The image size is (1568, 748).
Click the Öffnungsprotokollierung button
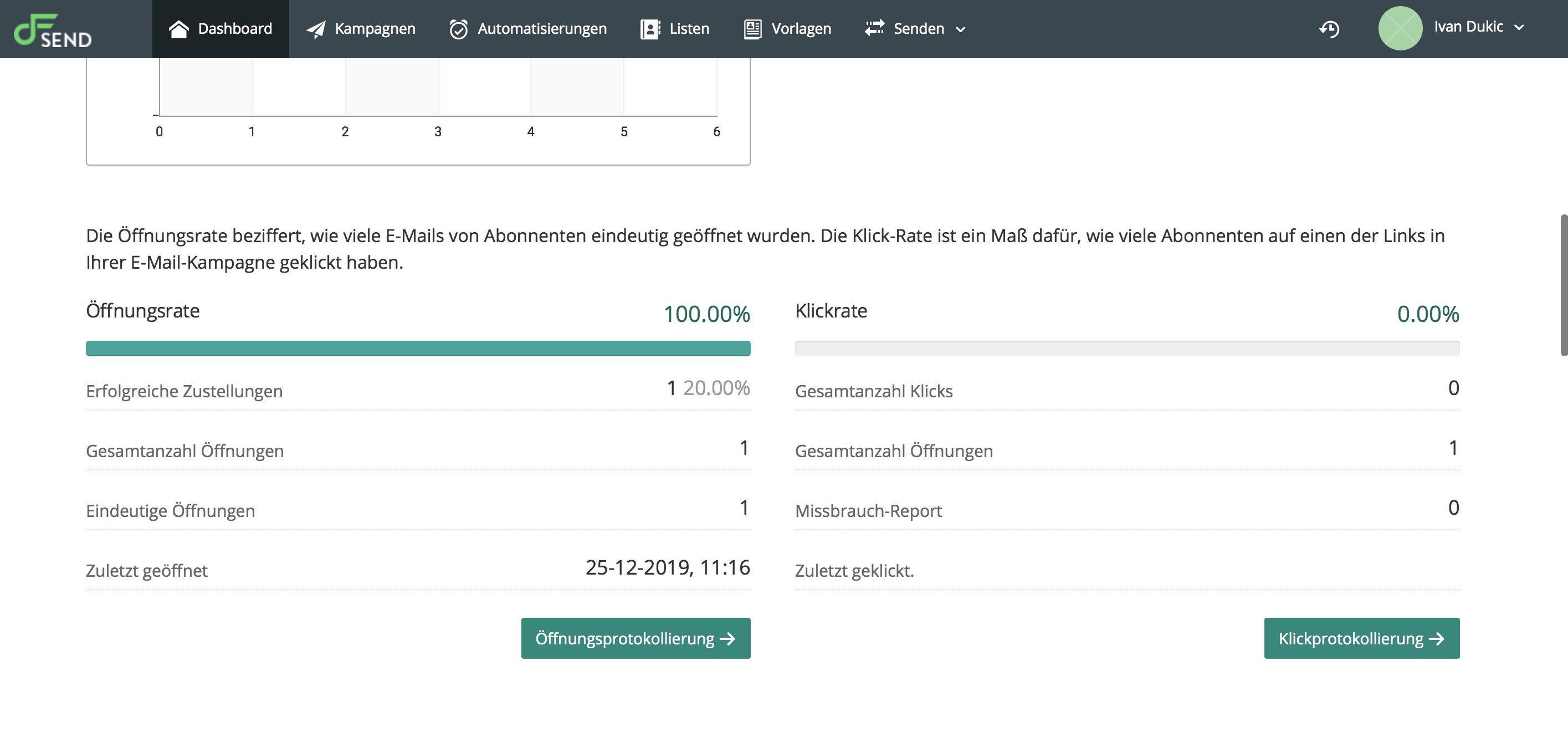pyautogui.click(x=636, y=638)
